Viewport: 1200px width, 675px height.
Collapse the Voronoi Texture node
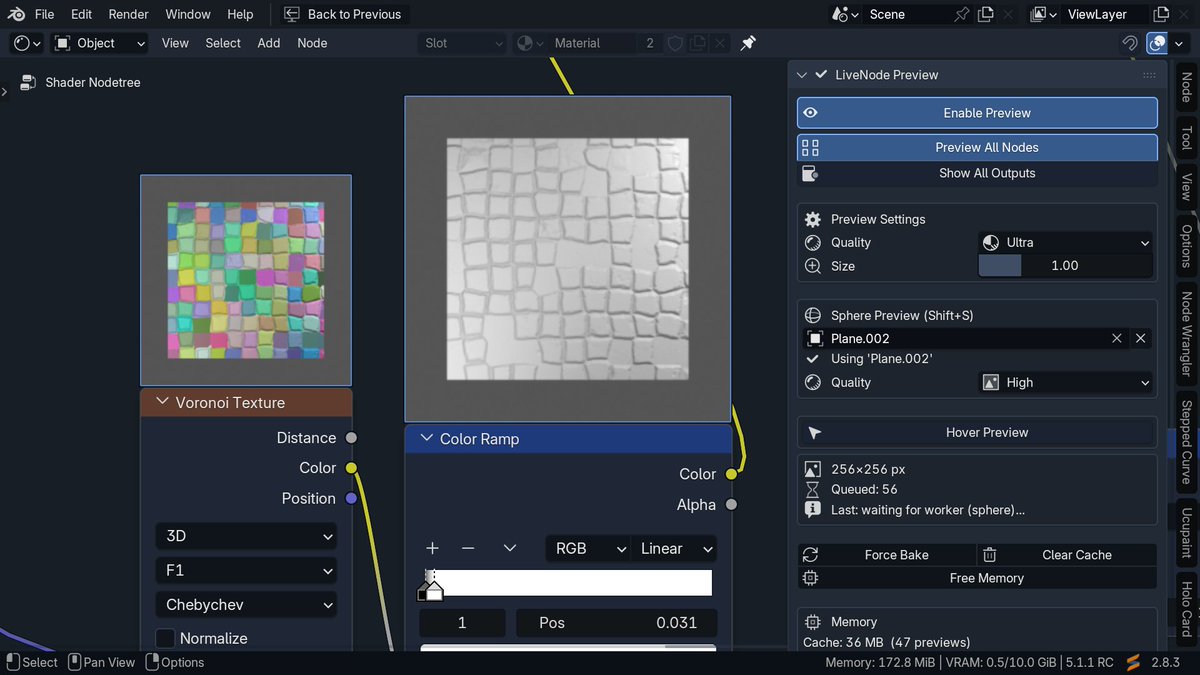pos(161,402)
